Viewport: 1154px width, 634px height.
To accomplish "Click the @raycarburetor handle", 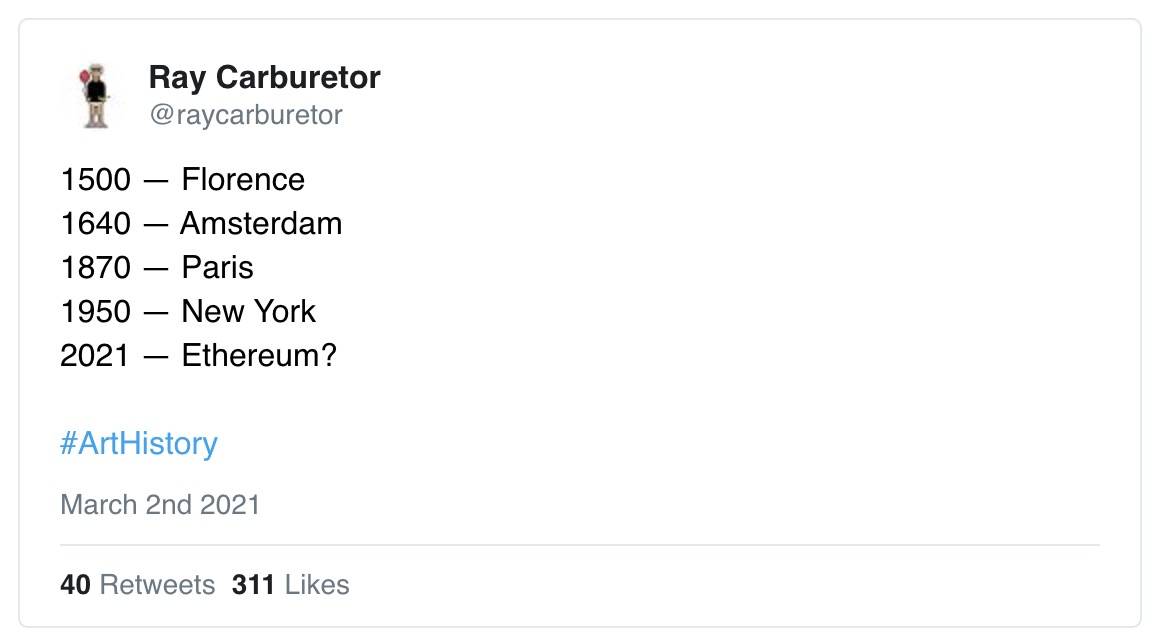I will coord(246,115).
